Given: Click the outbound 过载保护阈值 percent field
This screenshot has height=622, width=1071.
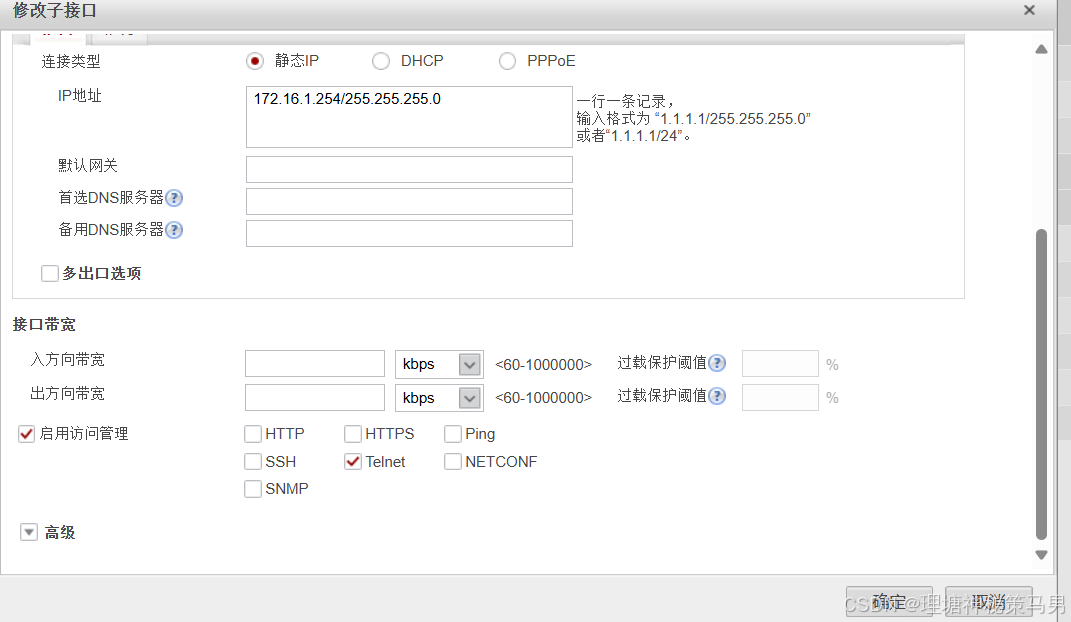Looking at the screenshot, I should coord(780,397).
